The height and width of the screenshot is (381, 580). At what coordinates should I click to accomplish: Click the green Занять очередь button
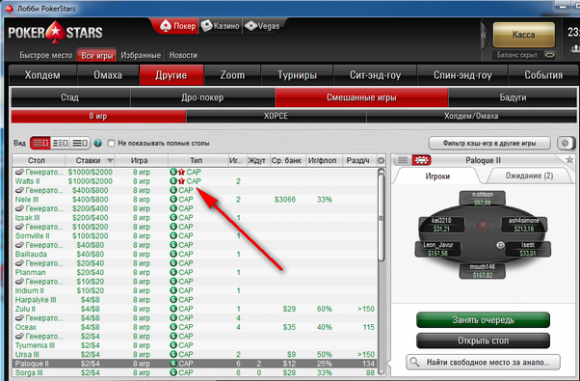[483, 320]
